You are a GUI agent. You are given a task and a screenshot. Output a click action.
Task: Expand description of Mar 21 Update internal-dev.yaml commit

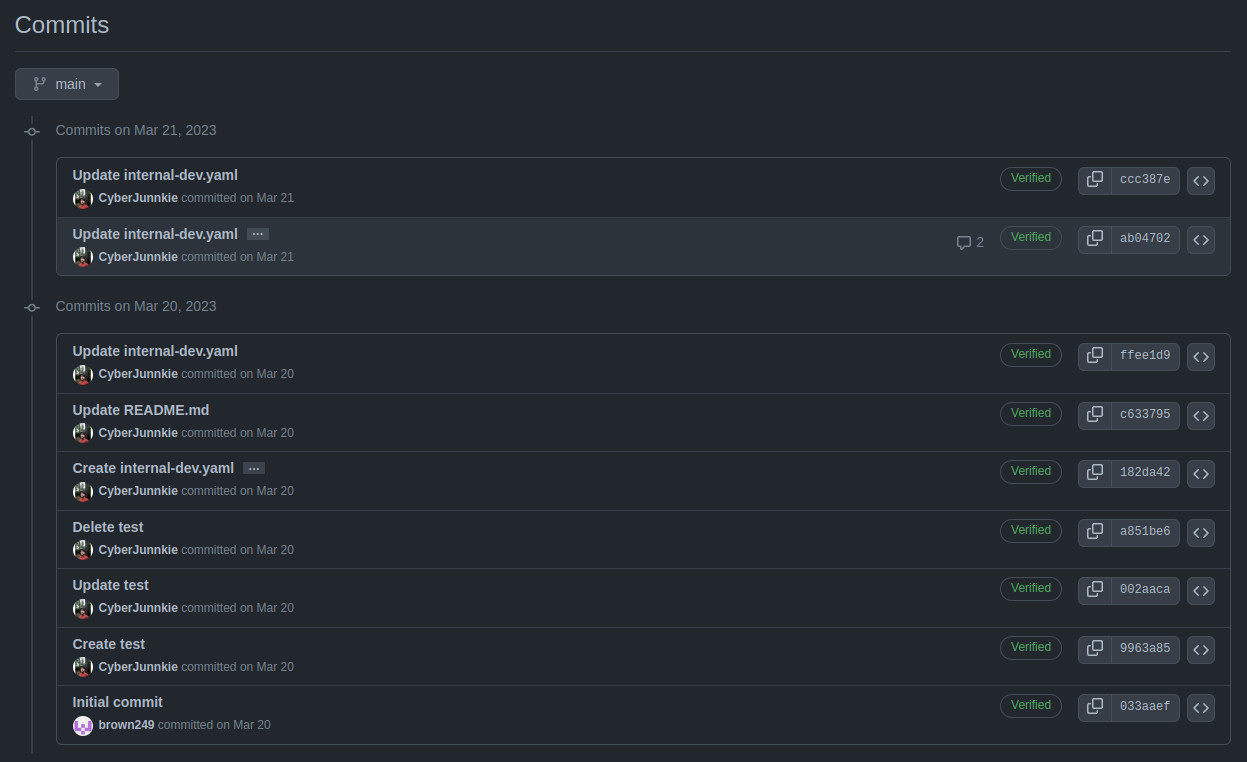coord(258,234)
